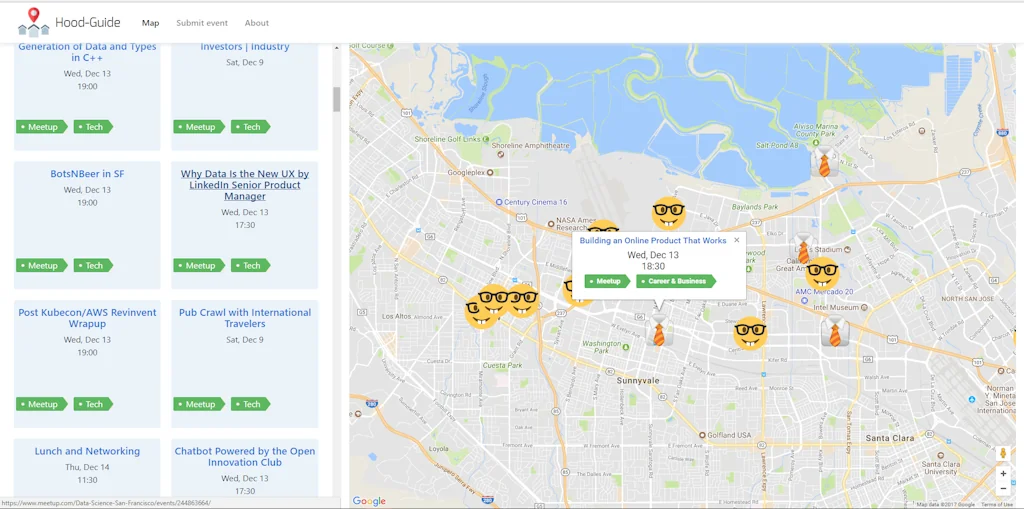1024x509 pixels.
Task: Open the BotsNBeer in SF event
Action: click(x=87, y=174)
